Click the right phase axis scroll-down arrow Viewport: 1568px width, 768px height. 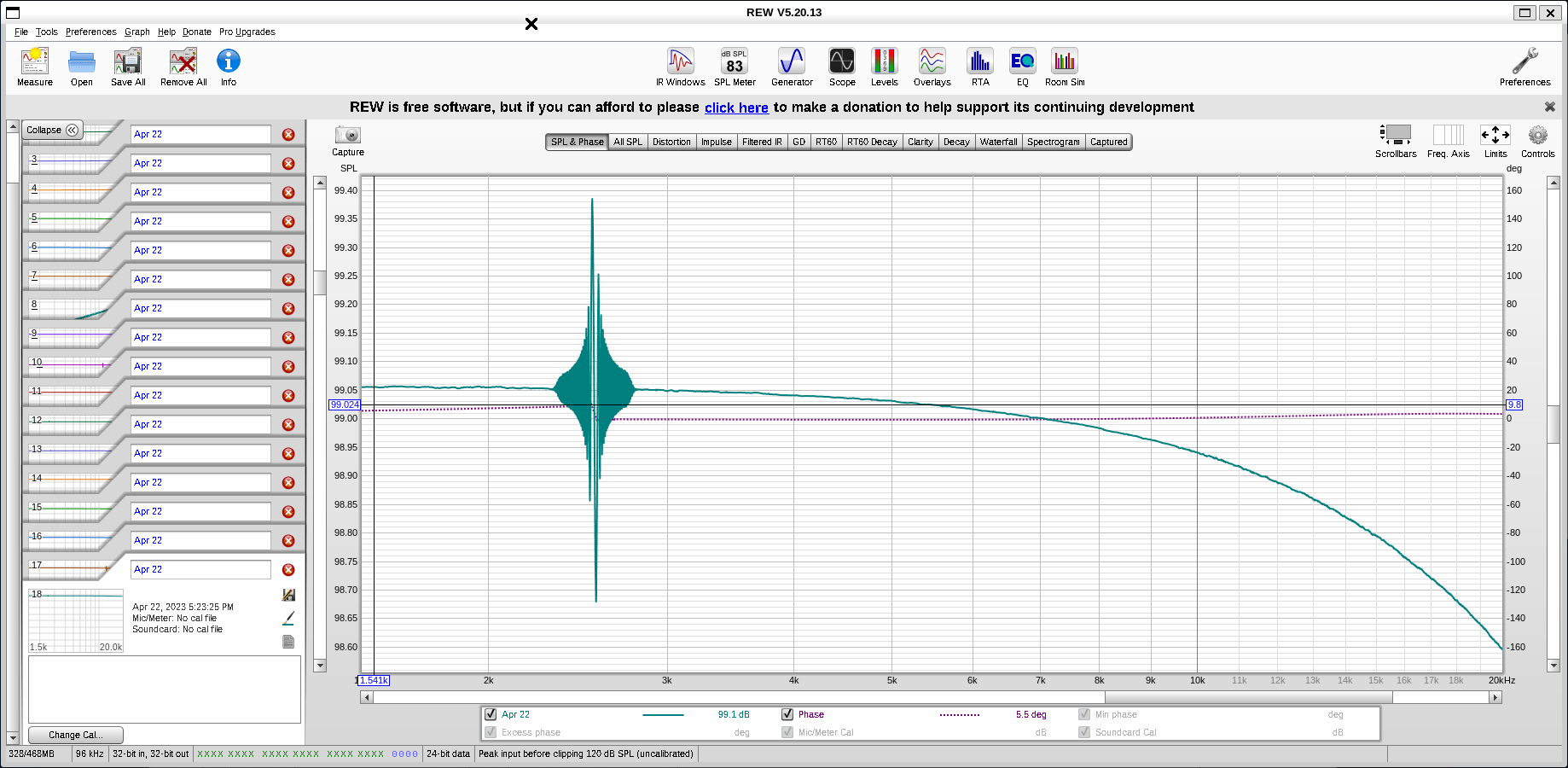(1553, 666)
